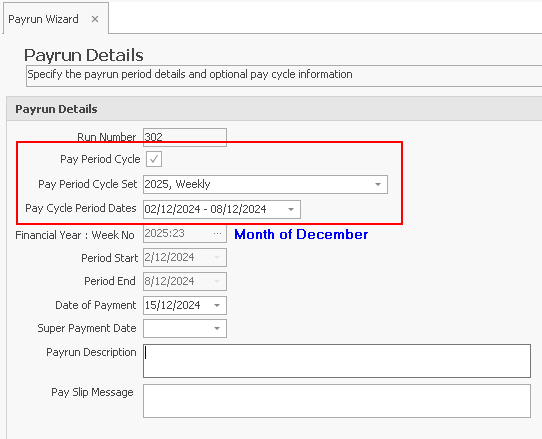Select the Payrun Details section header
The width and height of the screenshot is (542, 439).
click(56, 109)
